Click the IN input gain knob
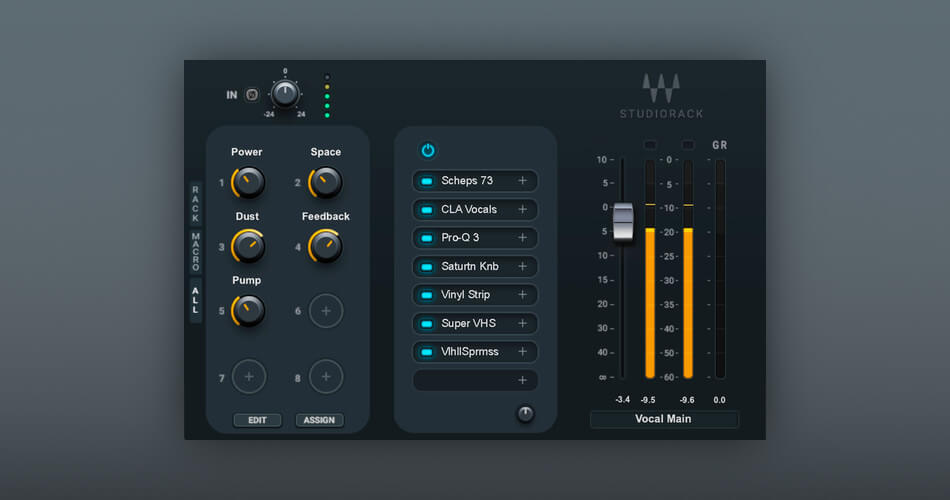950x500 pixels. (x=285, y=93)
